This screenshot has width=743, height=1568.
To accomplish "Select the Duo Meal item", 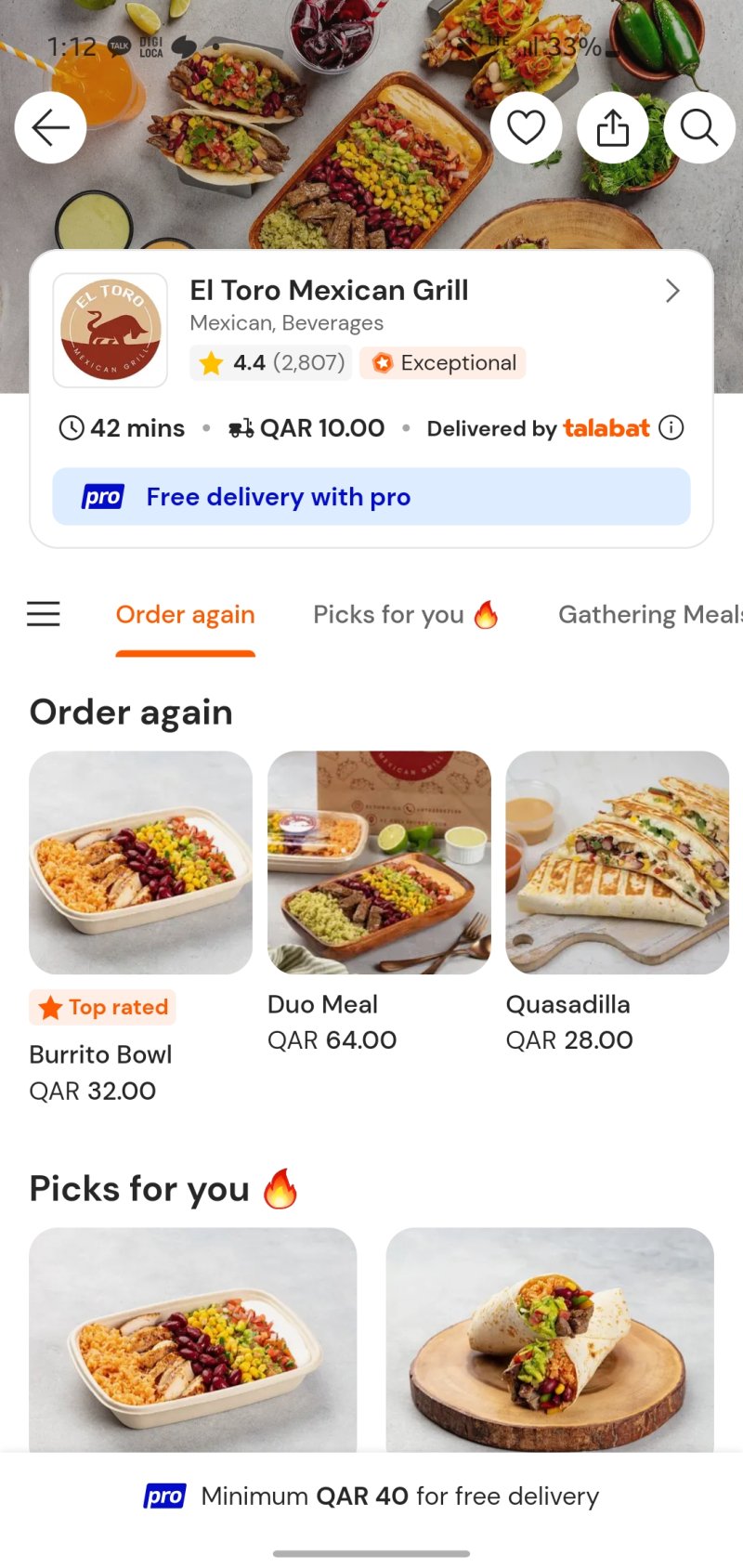I will 379,863.
